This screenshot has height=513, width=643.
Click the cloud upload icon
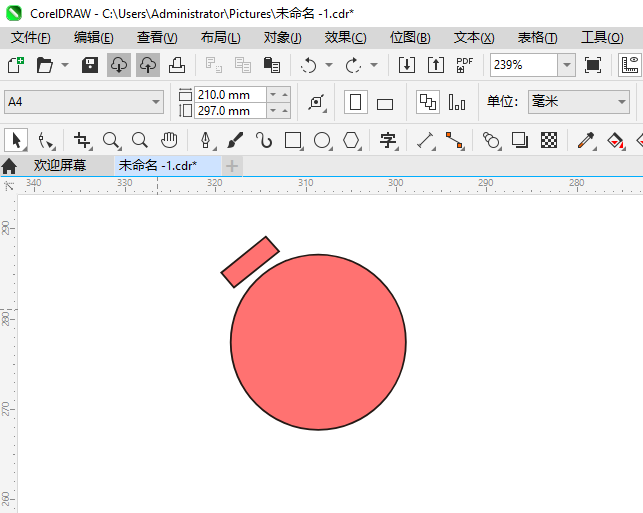pos(148,65)
